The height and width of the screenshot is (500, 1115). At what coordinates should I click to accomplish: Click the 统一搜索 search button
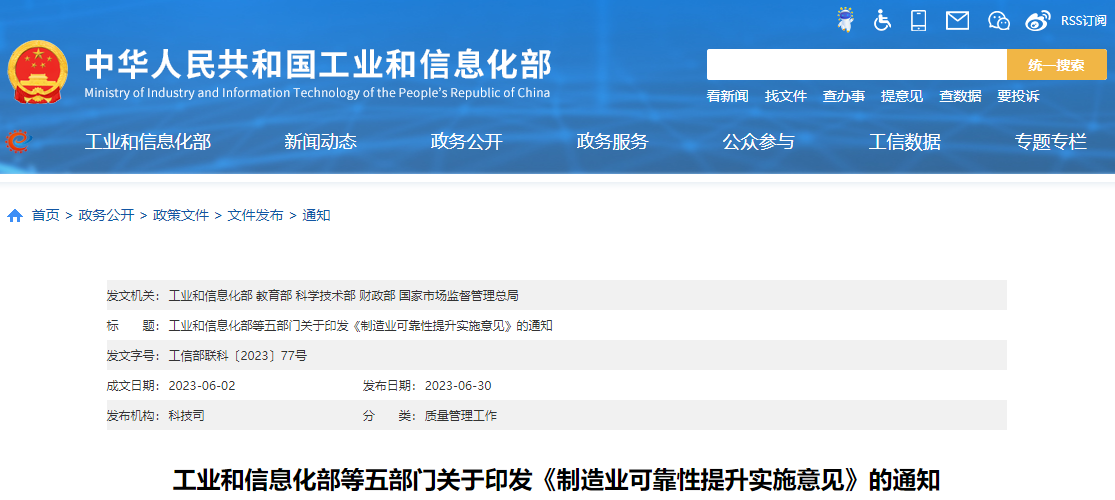click(x=1056, y=65)
